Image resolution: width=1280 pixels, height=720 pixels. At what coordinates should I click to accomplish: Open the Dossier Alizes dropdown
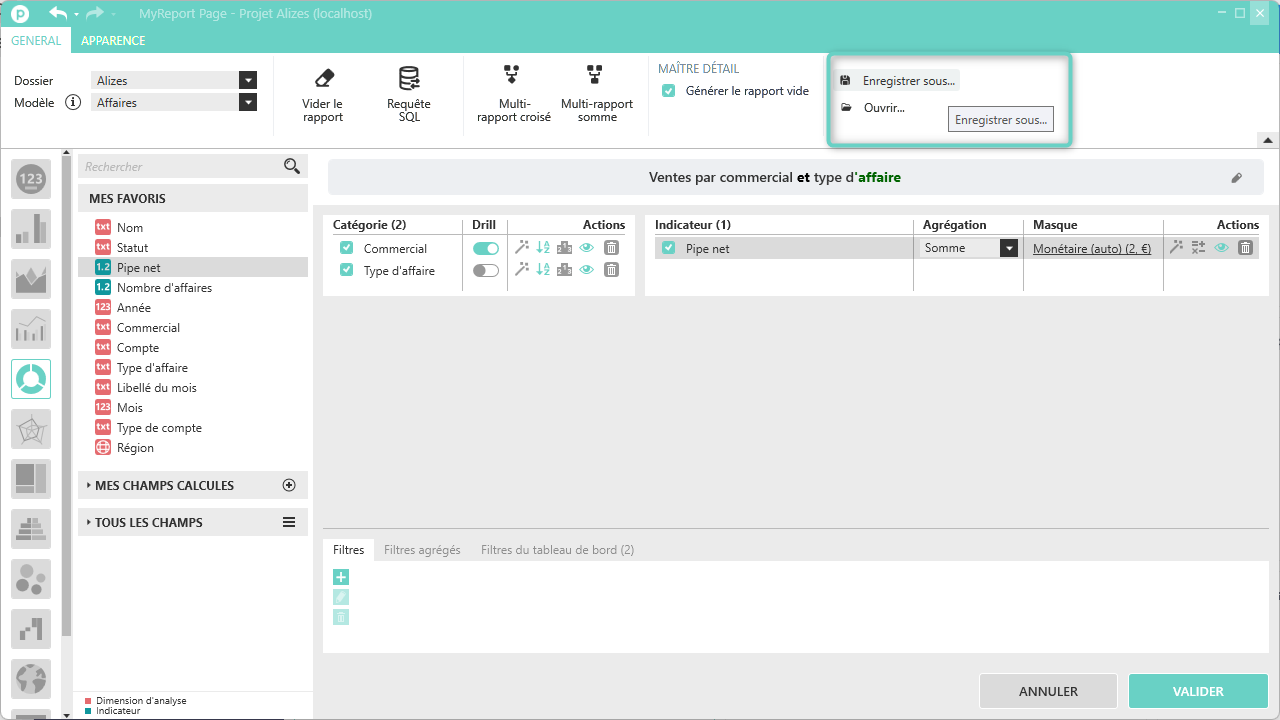click(248, 81)
